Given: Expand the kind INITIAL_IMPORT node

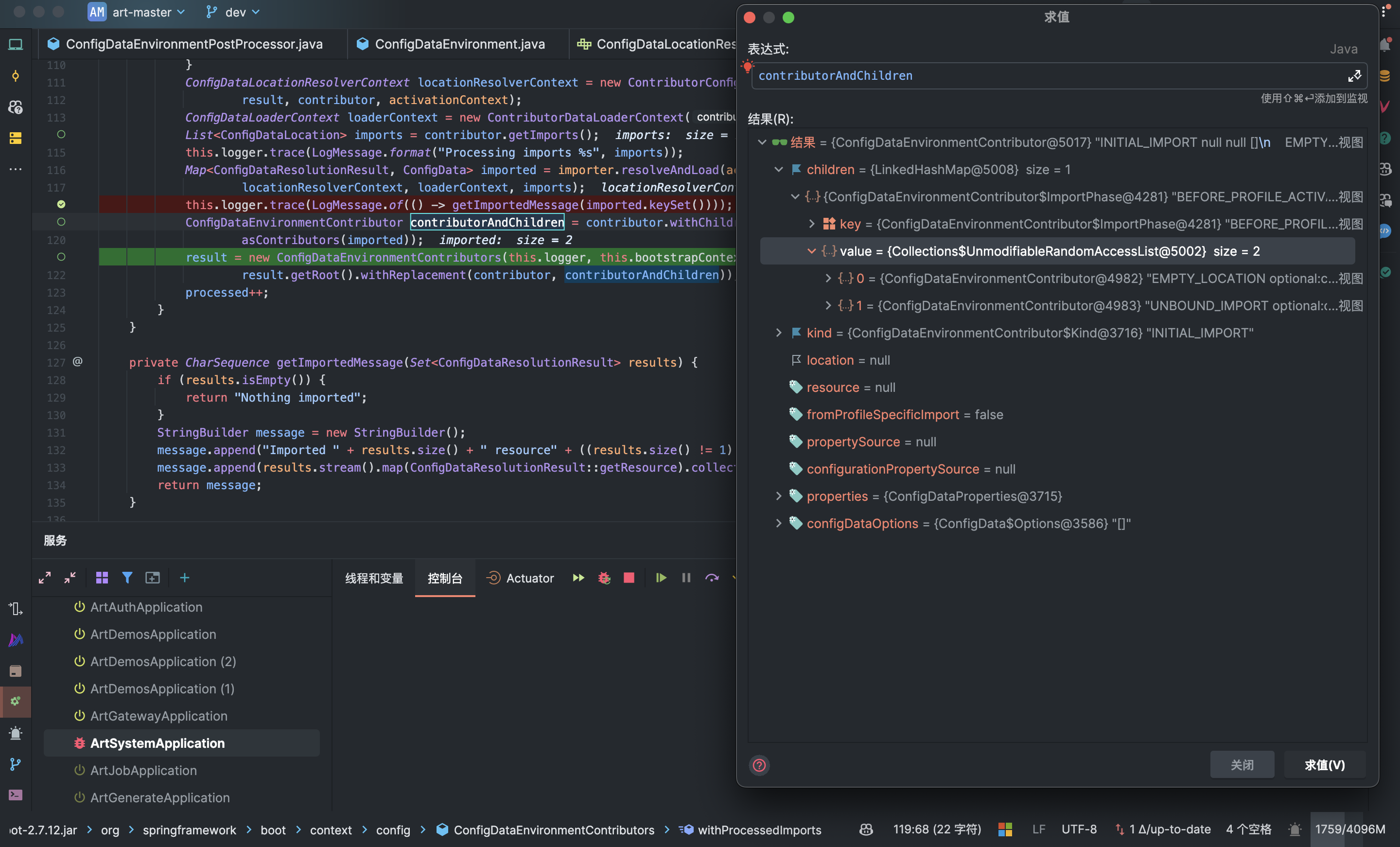Looking at the screenshot, I should pyautogui.click(x=778, y=333).
